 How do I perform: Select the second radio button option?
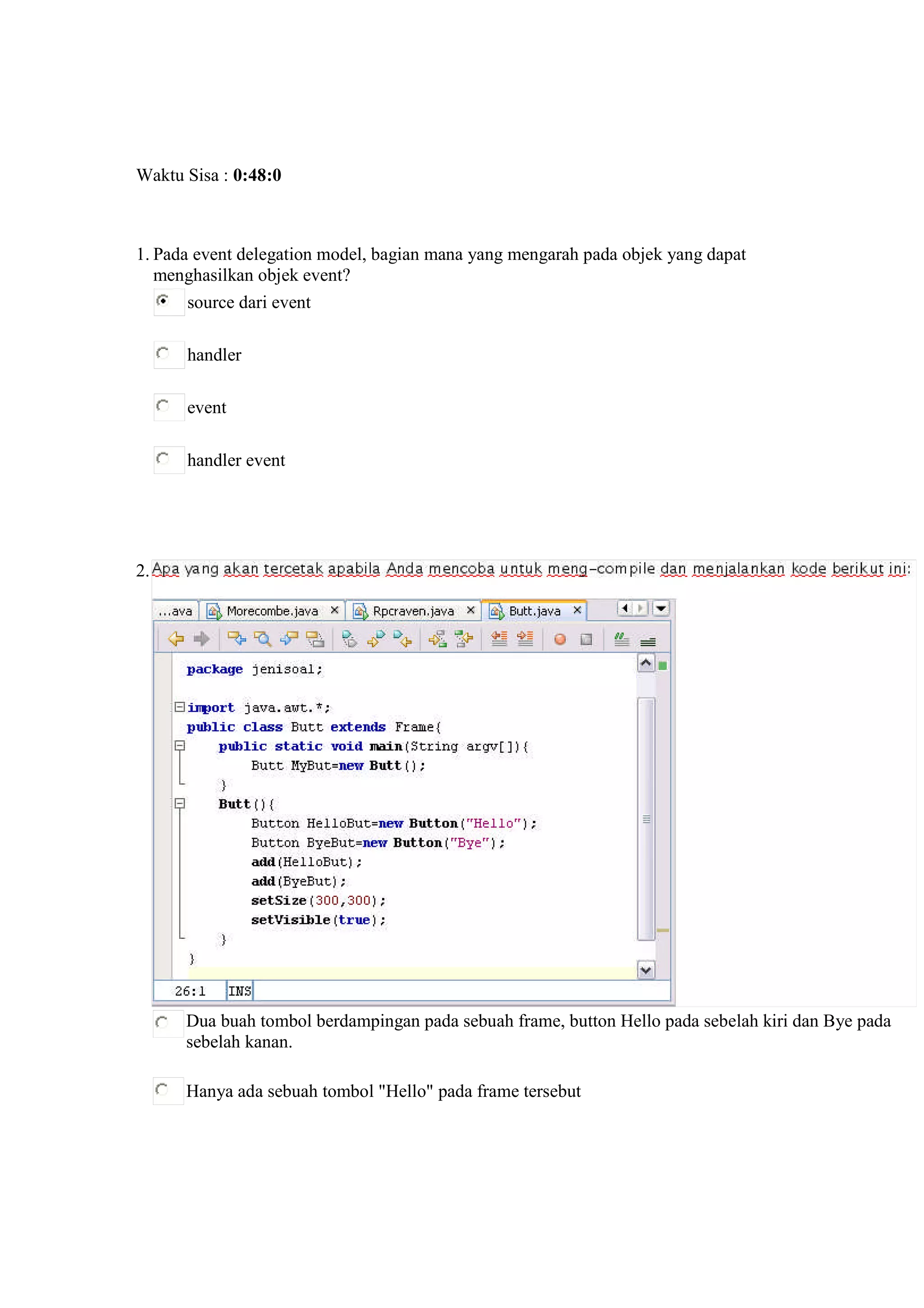click(163, 353)
